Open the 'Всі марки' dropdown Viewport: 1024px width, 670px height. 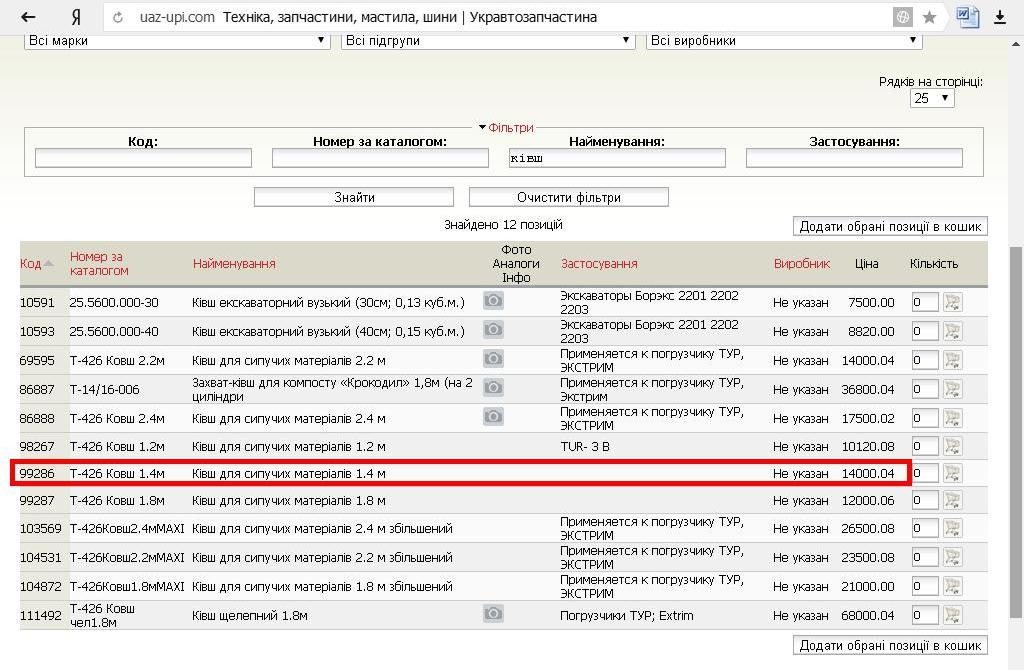(x=176, y=41)
